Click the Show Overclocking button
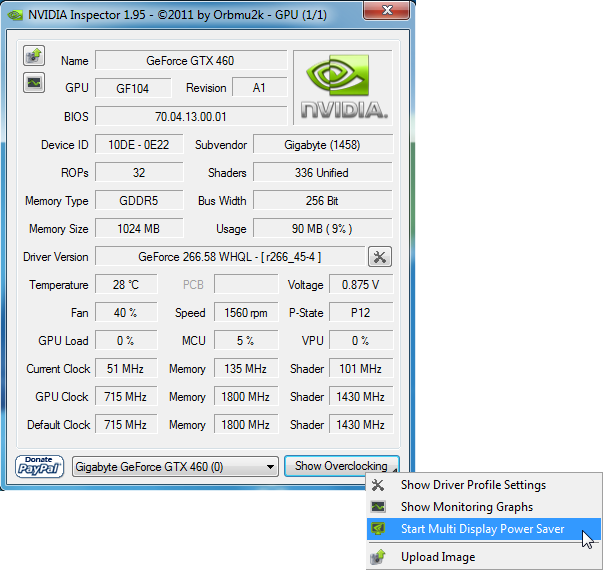This screenshot has height=570, width=603. (x=341, y=466)
